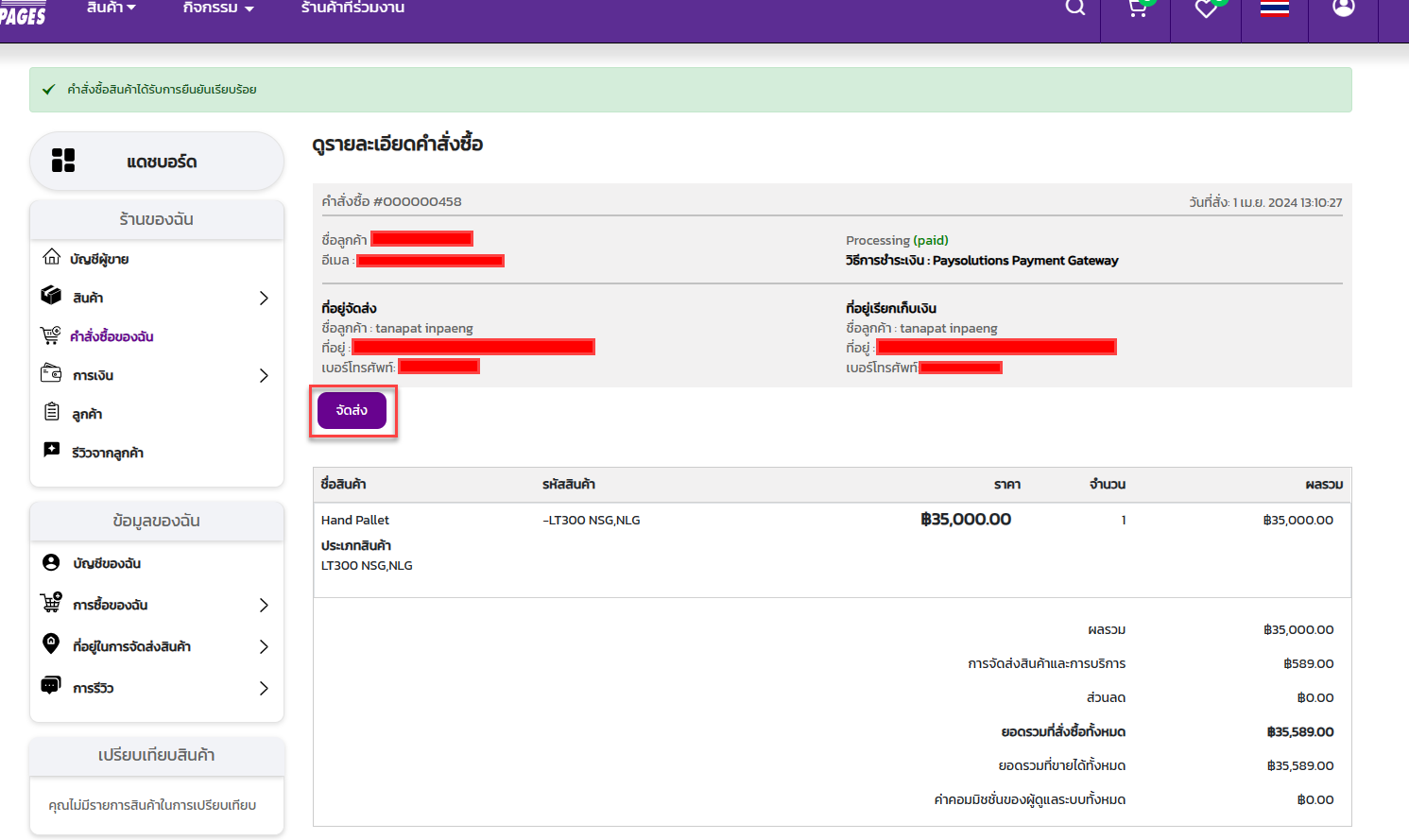Click the search magnifier icon in header
Viewport: 1409px width, 840px height.
(x=1074, y=9)
